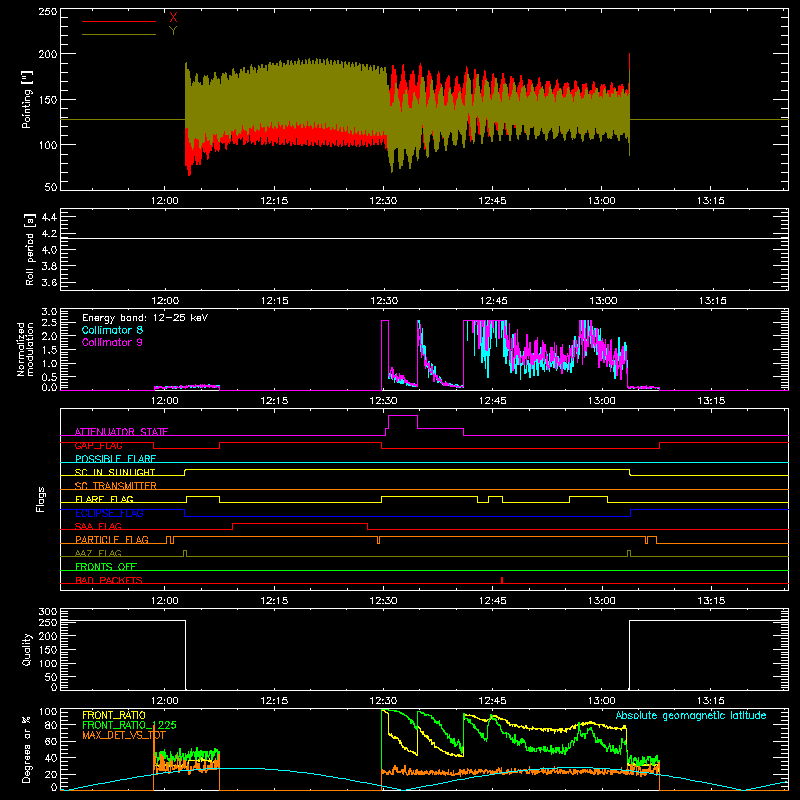800x800 pixels.
Task: Click the Absolute geomagnetic latitude label
Action: (x=691, y=715)
